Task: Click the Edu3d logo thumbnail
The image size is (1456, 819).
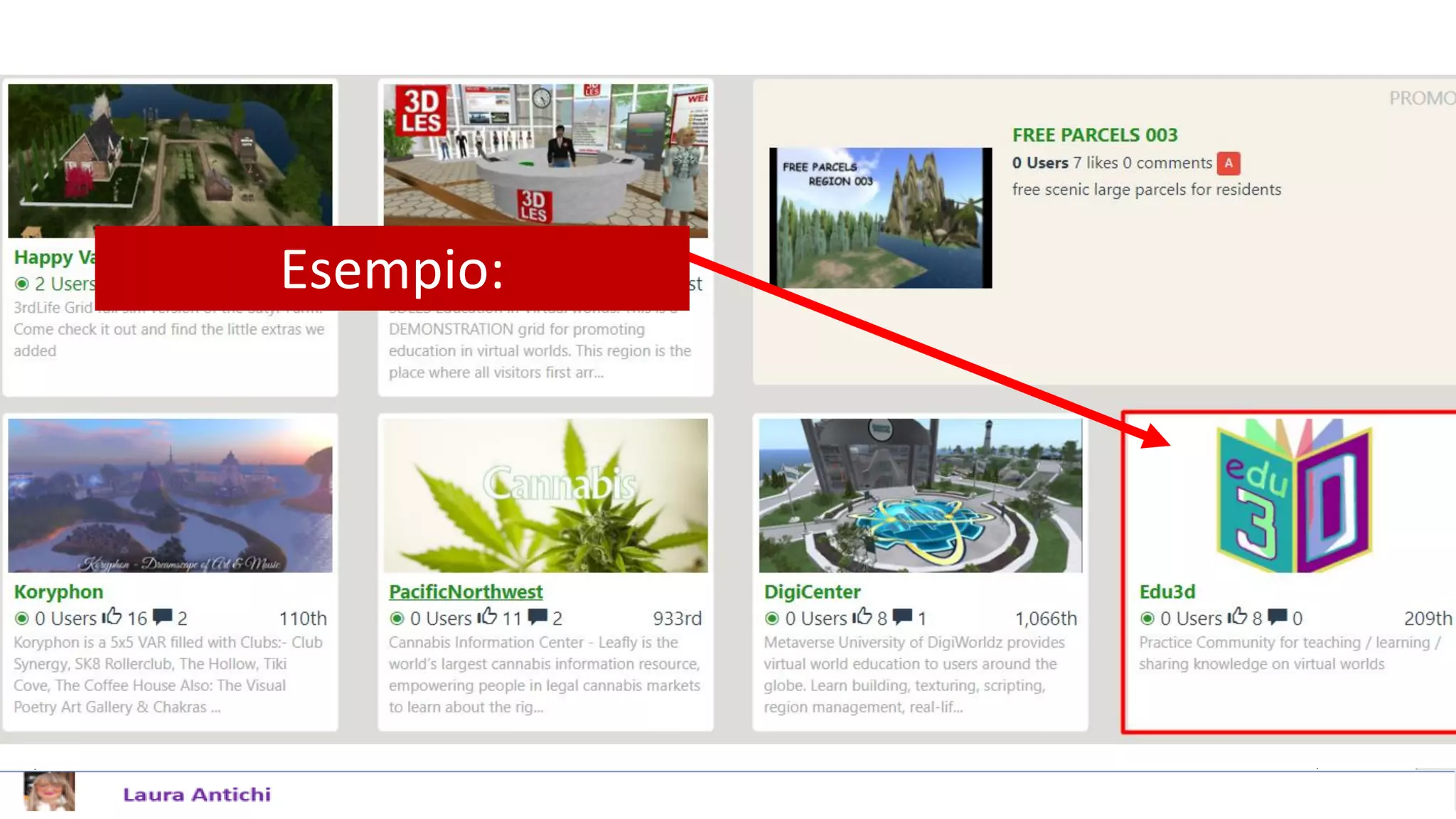Action: [x=1294, y=496]
